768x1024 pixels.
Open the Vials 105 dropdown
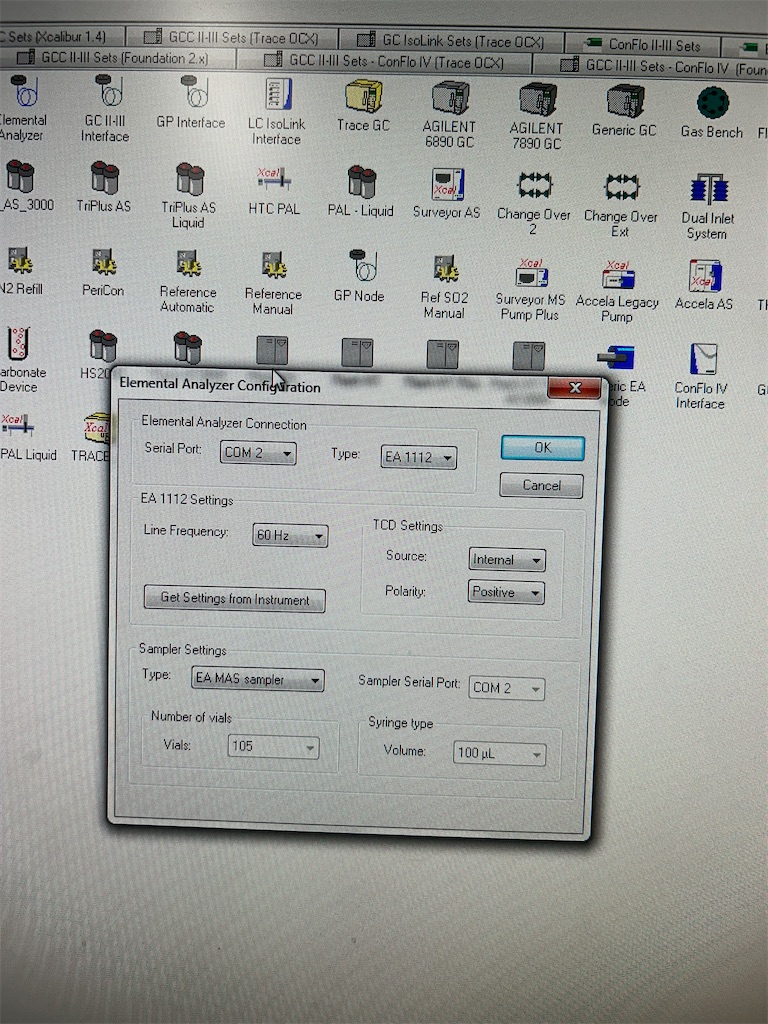273,746
